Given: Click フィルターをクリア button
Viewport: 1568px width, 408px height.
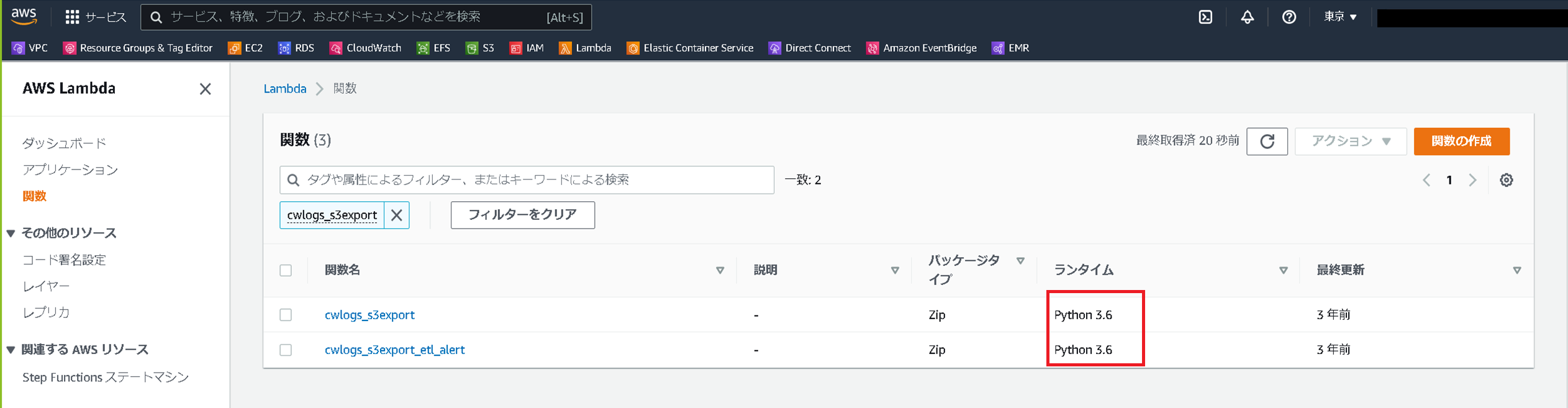Looking at the screenshot, I should 522,215.
